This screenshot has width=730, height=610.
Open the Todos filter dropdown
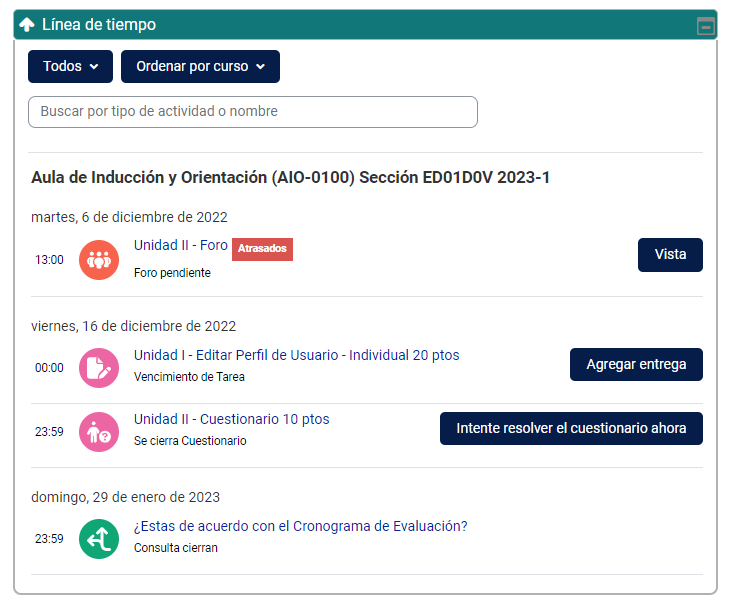(x=70, y=67)
